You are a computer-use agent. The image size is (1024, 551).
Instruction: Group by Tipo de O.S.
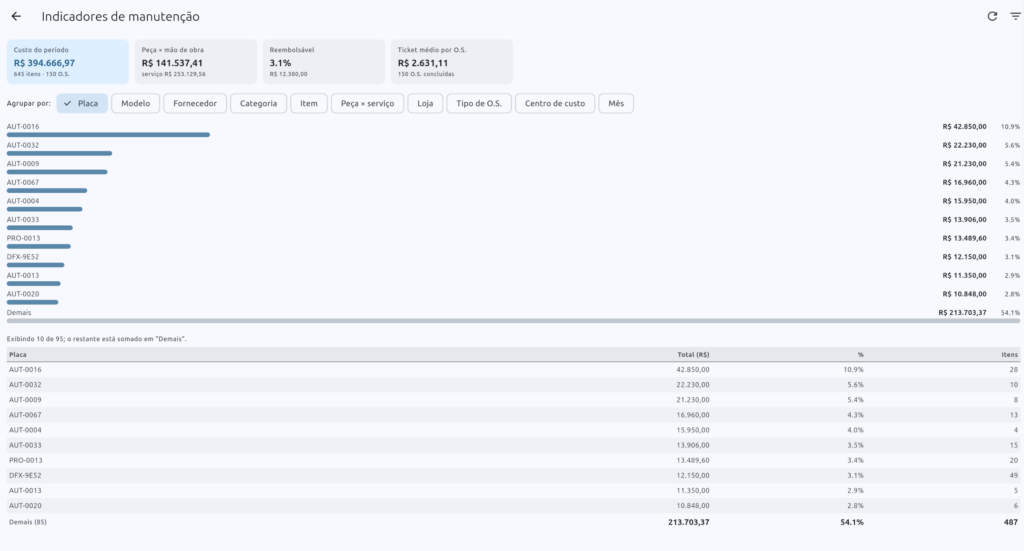pyautogui.click(x=479, y=103)
